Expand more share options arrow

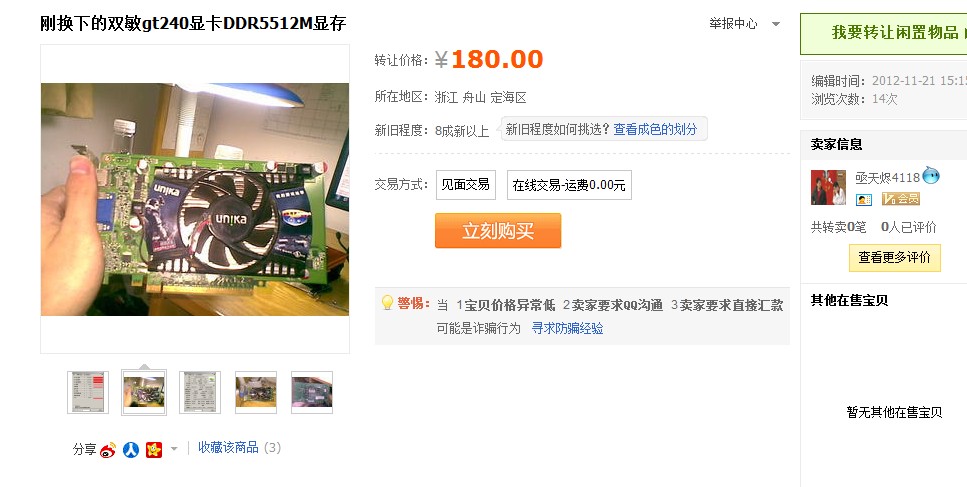174,449
